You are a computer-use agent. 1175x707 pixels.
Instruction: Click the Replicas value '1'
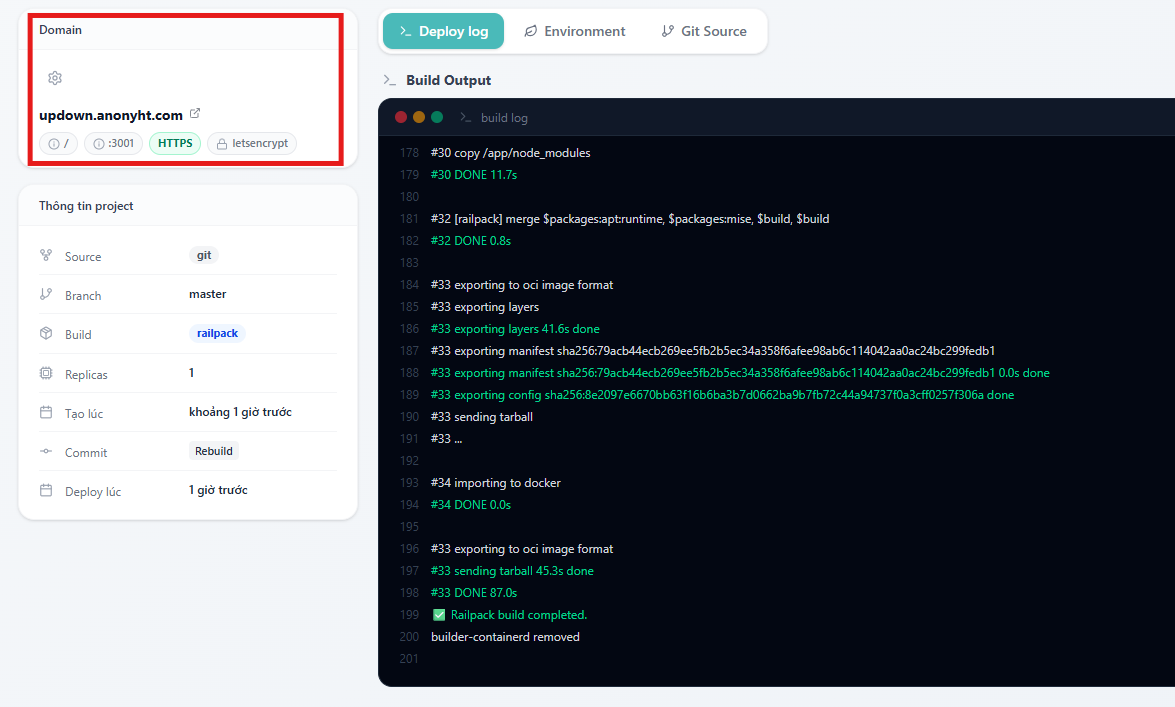192,373
